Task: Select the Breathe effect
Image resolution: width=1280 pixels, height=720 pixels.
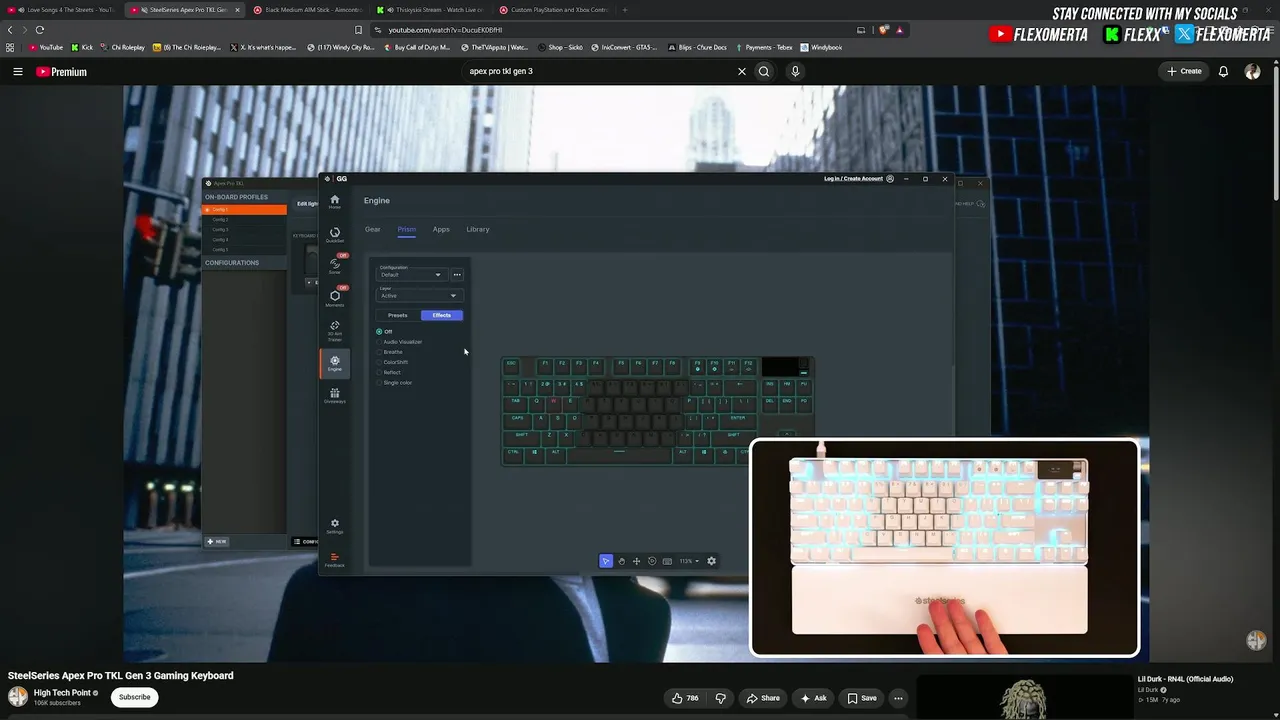Action: (390, 352)
